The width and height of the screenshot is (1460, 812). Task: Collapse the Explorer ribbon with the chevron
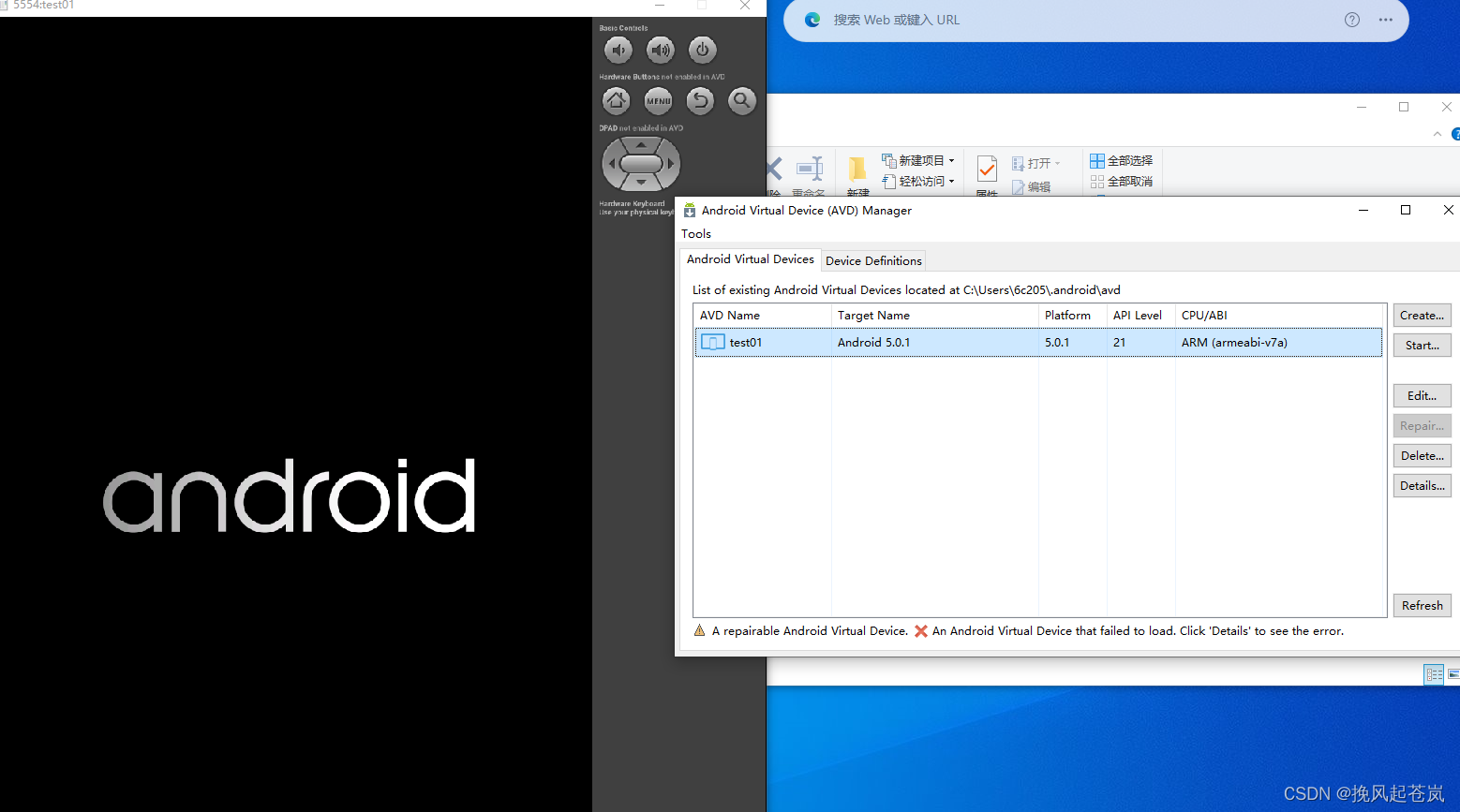[1438, 135]
